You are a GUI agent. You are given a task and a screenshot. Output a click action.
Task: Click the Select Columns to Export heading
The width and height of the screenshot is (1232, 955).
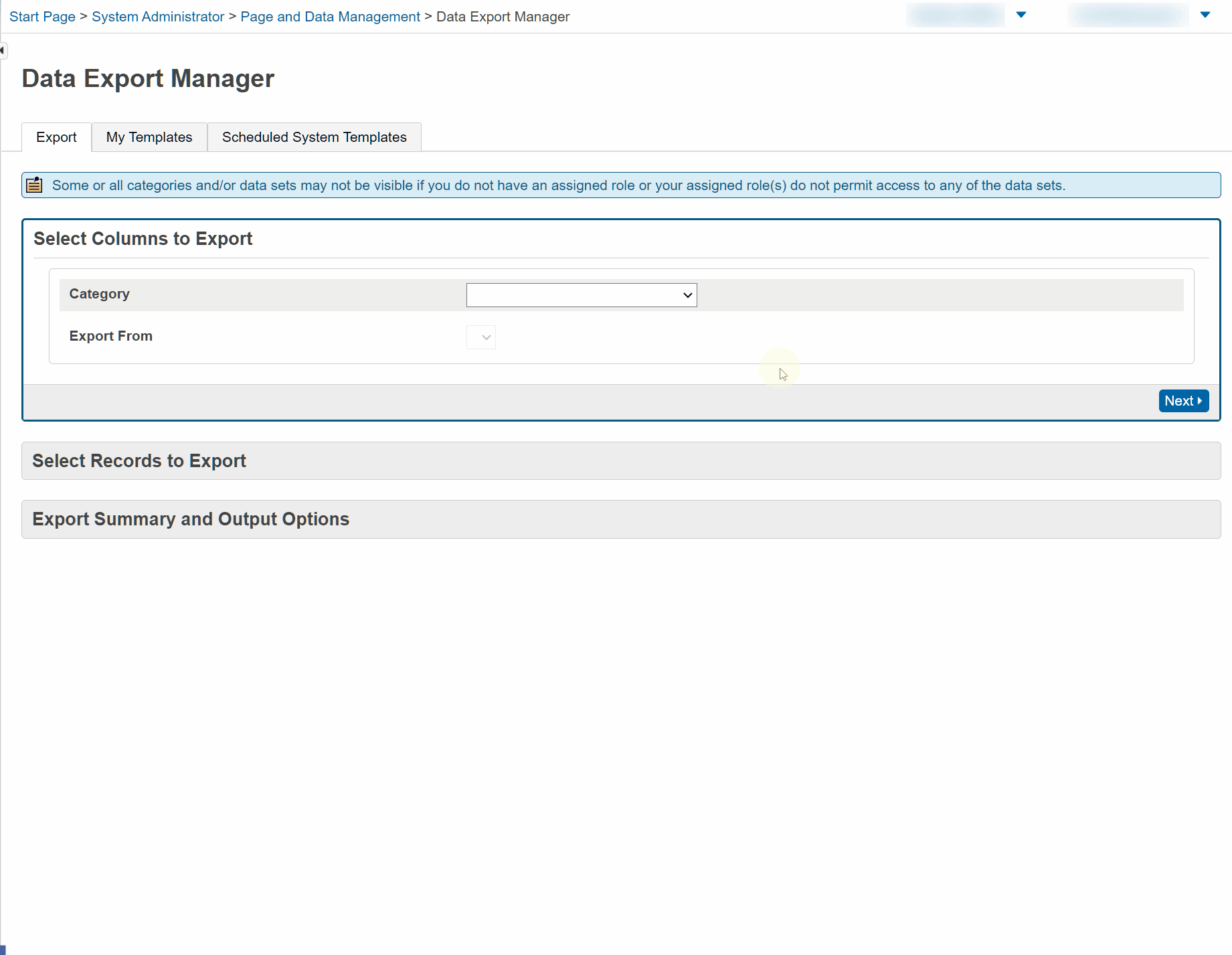pos(143,238)
